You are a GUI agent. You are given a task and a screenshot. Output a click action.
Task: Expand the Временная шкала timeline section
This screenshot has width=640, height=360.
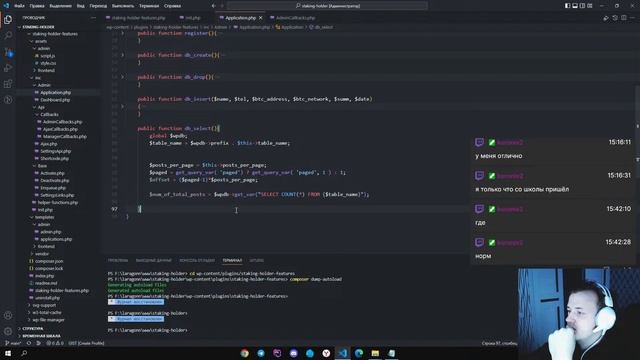pyautogui.click(x=41, y=336)
